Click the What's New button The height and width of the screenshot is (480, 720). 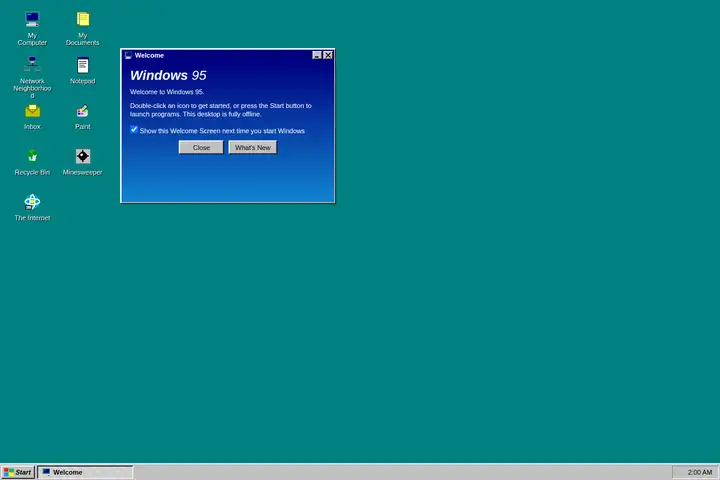253,147
